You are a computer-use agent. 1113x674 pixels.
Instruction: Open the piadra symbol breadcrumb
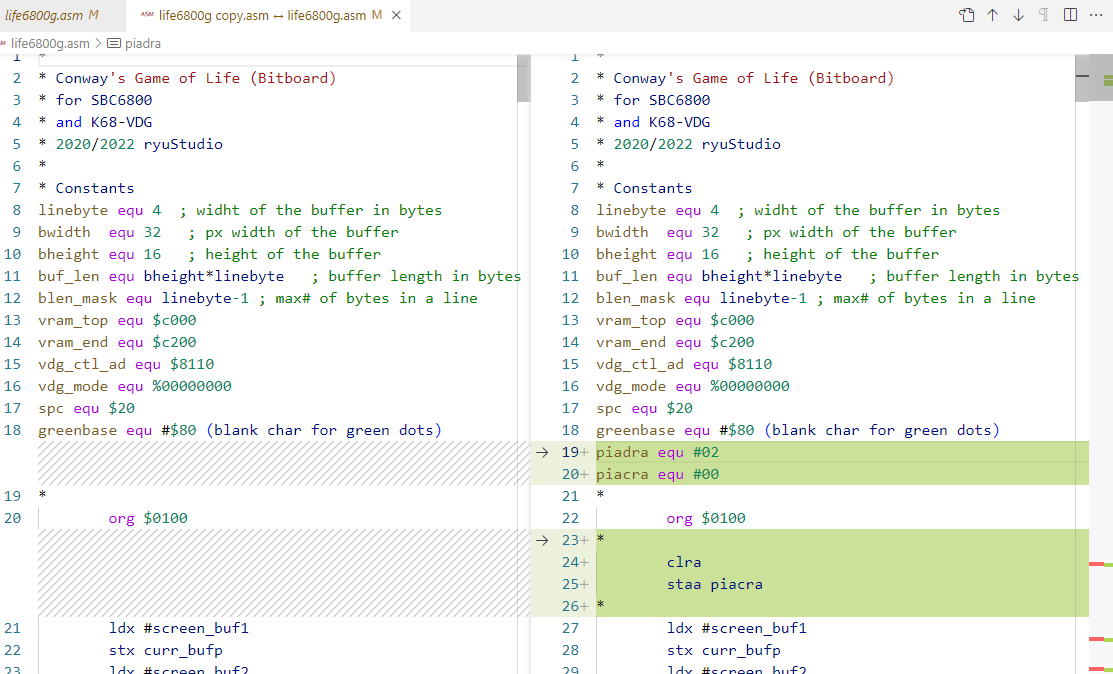[142, 43]
